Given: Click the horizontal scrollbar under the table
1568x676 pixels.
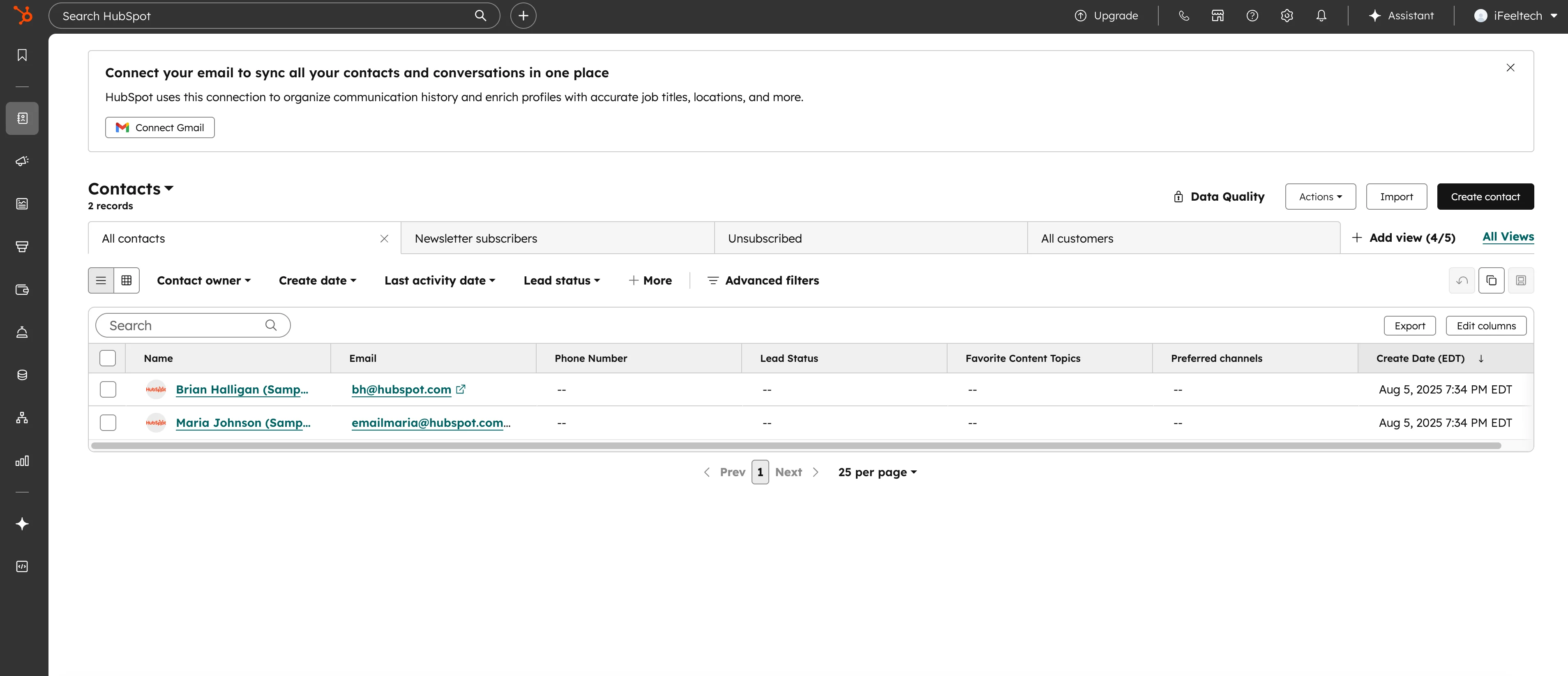Looking at the screenshot, I should pos(795,446).
